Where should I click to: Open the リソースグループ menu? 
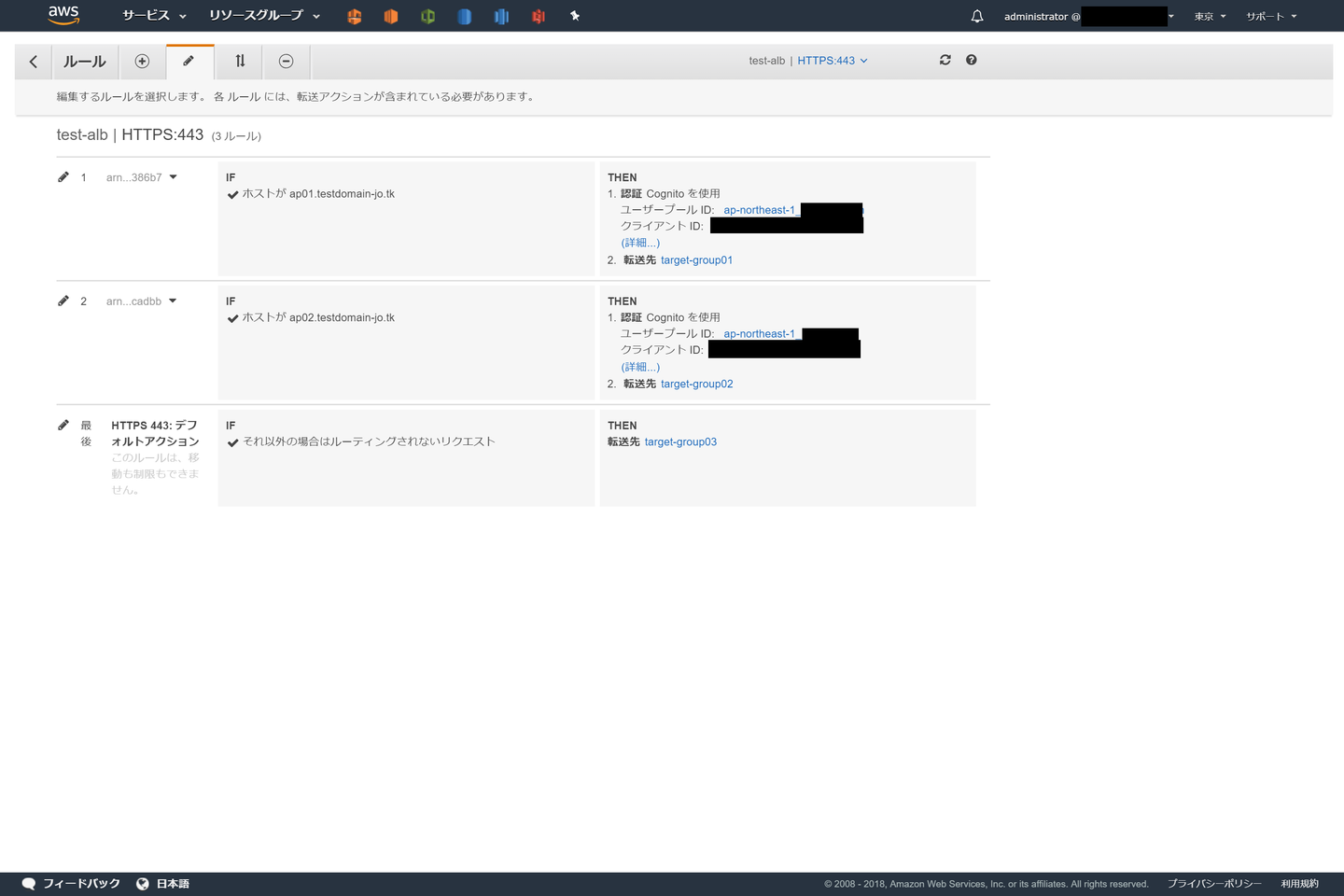pos(264,16)
